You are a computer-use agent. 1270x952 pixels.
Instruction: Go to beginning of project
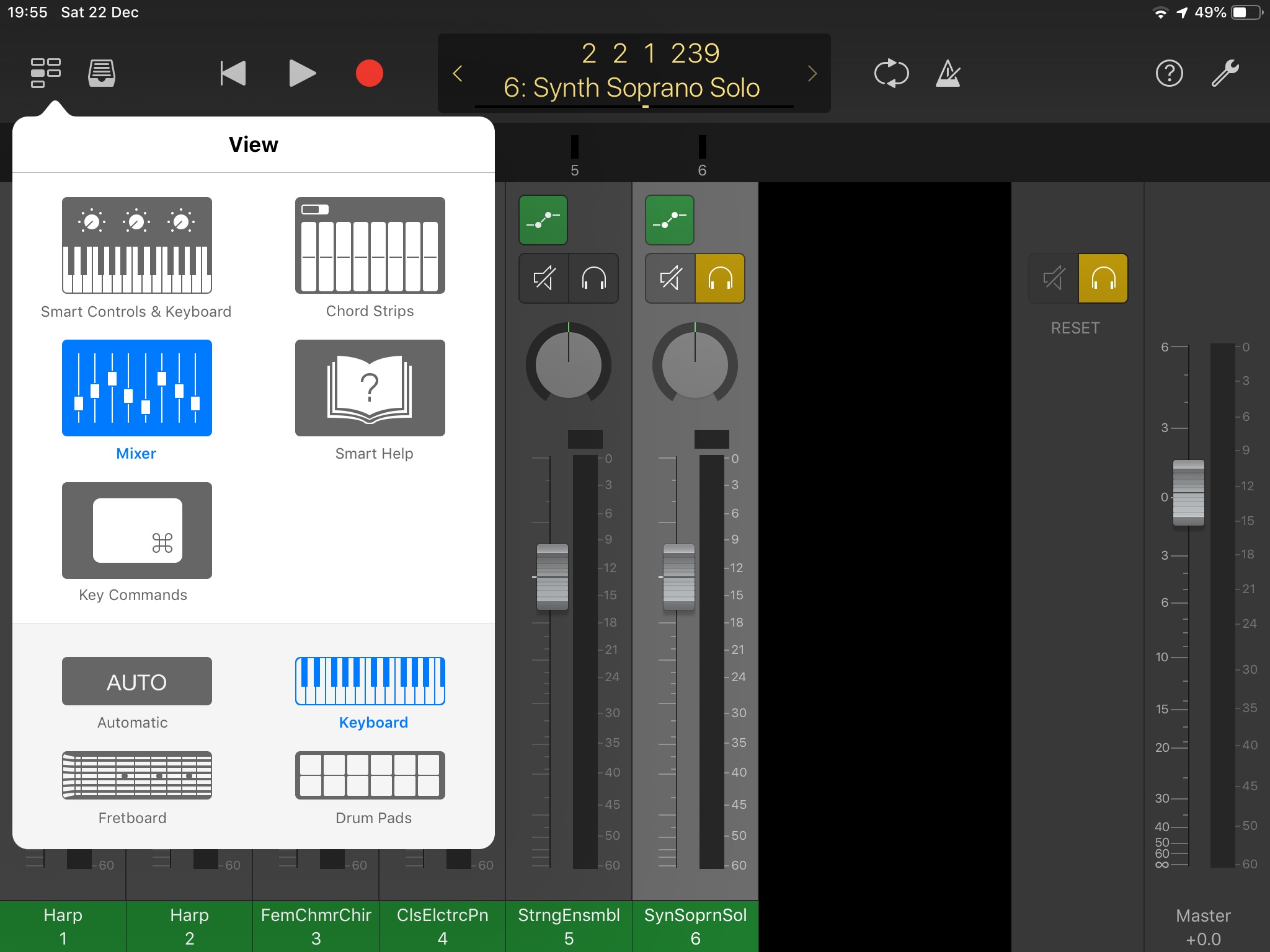click(233, 73)
